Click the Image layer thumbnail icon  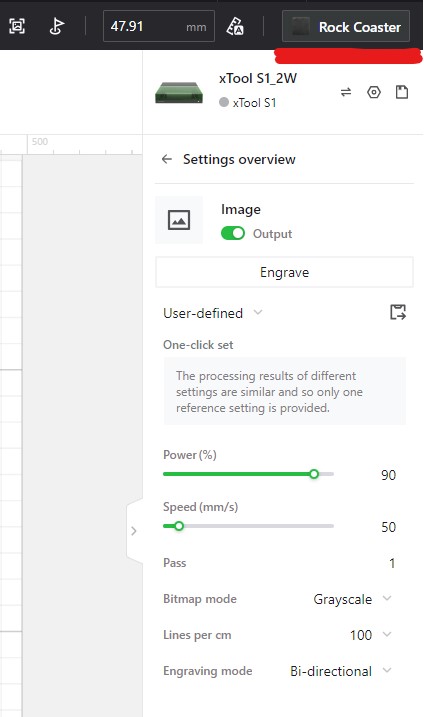179,220
